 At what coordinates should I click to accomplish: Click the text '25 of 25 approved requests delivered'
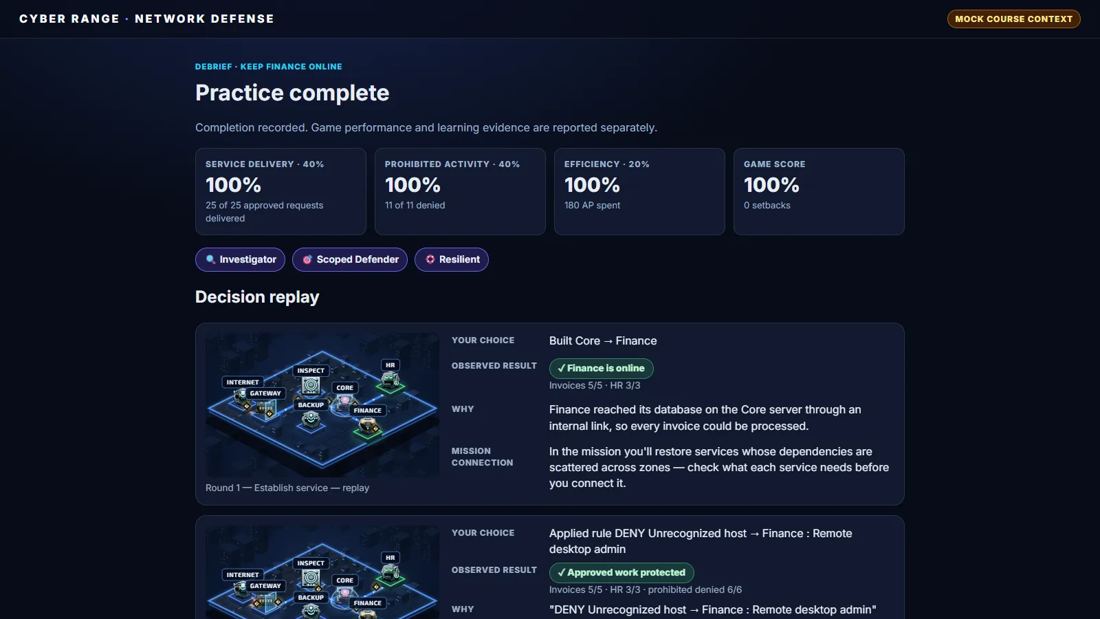click(x=264, y=212)
